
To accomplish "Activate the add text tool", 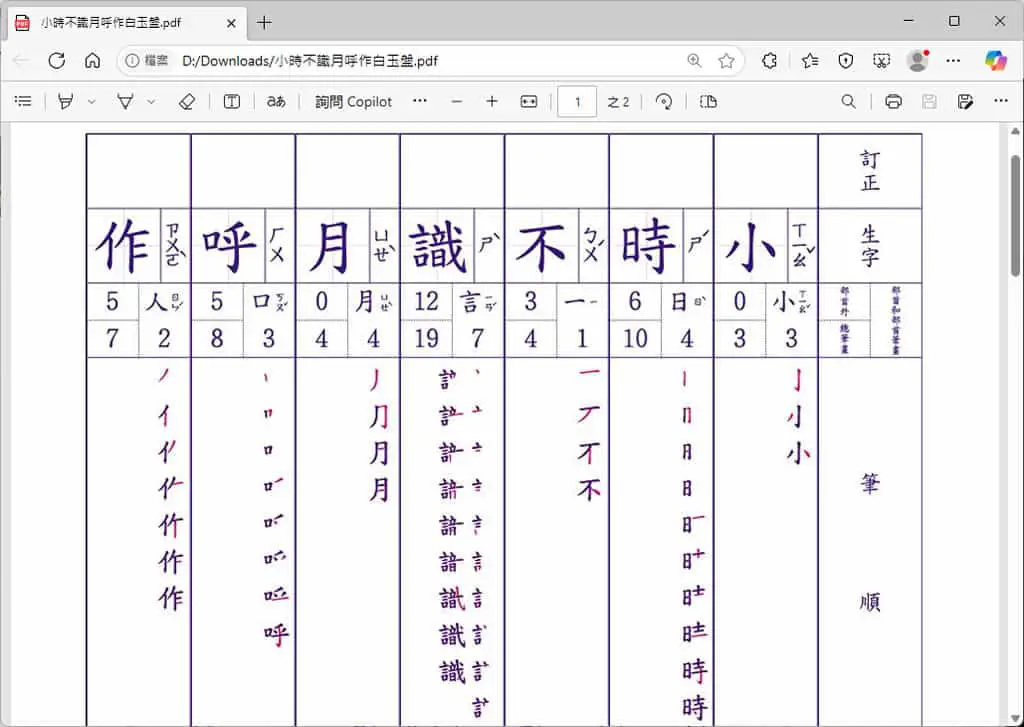I will point(232,101).
